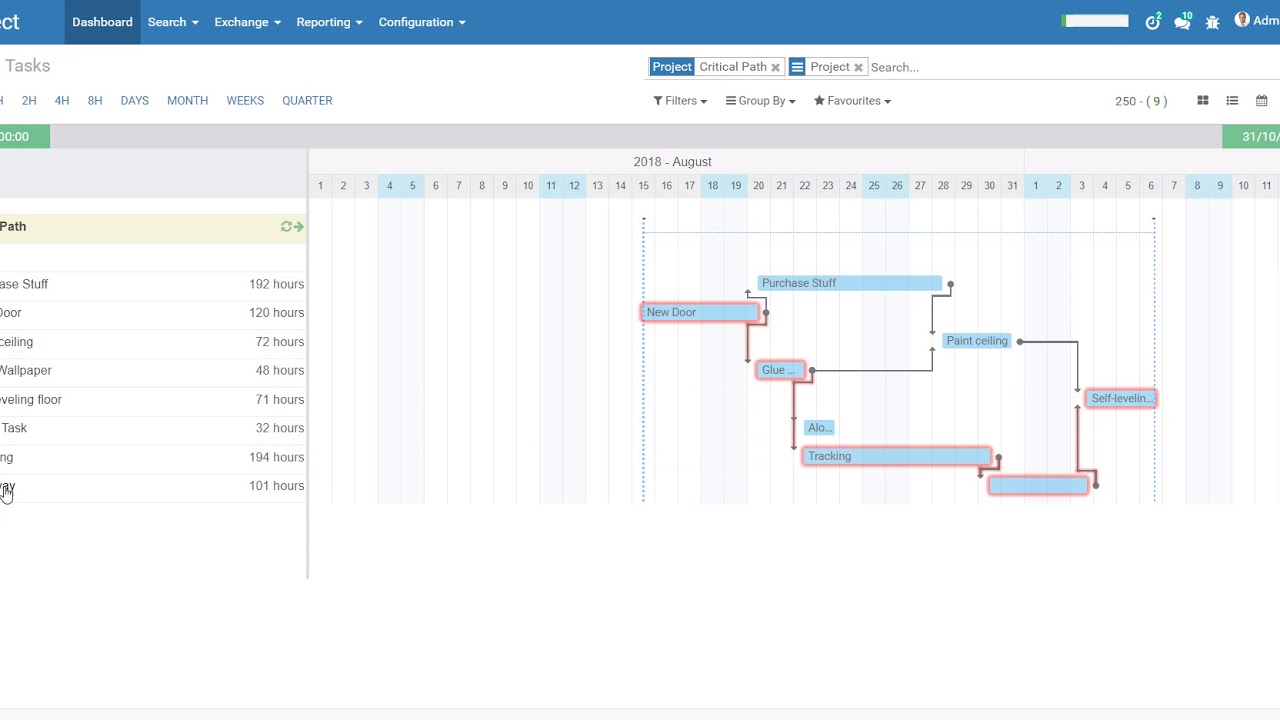Click the 101 hours row
1280x720 pixels.
pyautogui.click(x=152, y=486)
